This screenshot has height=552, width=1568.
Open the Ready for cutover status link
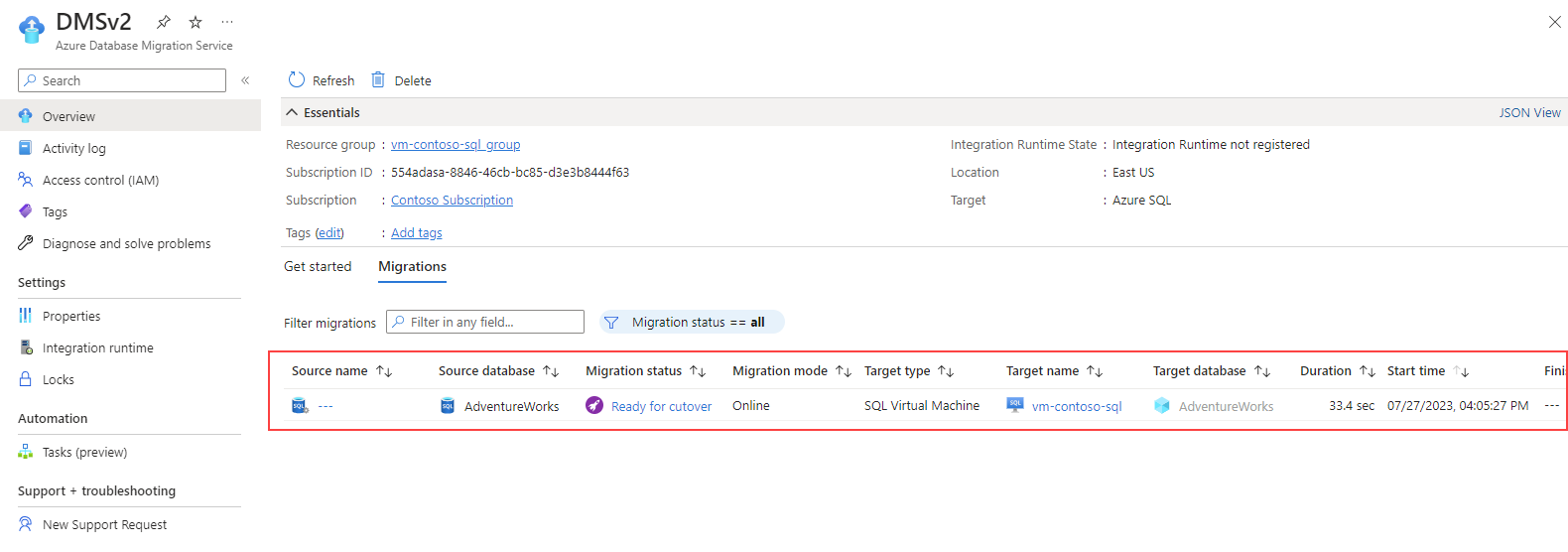pos(661,406)
